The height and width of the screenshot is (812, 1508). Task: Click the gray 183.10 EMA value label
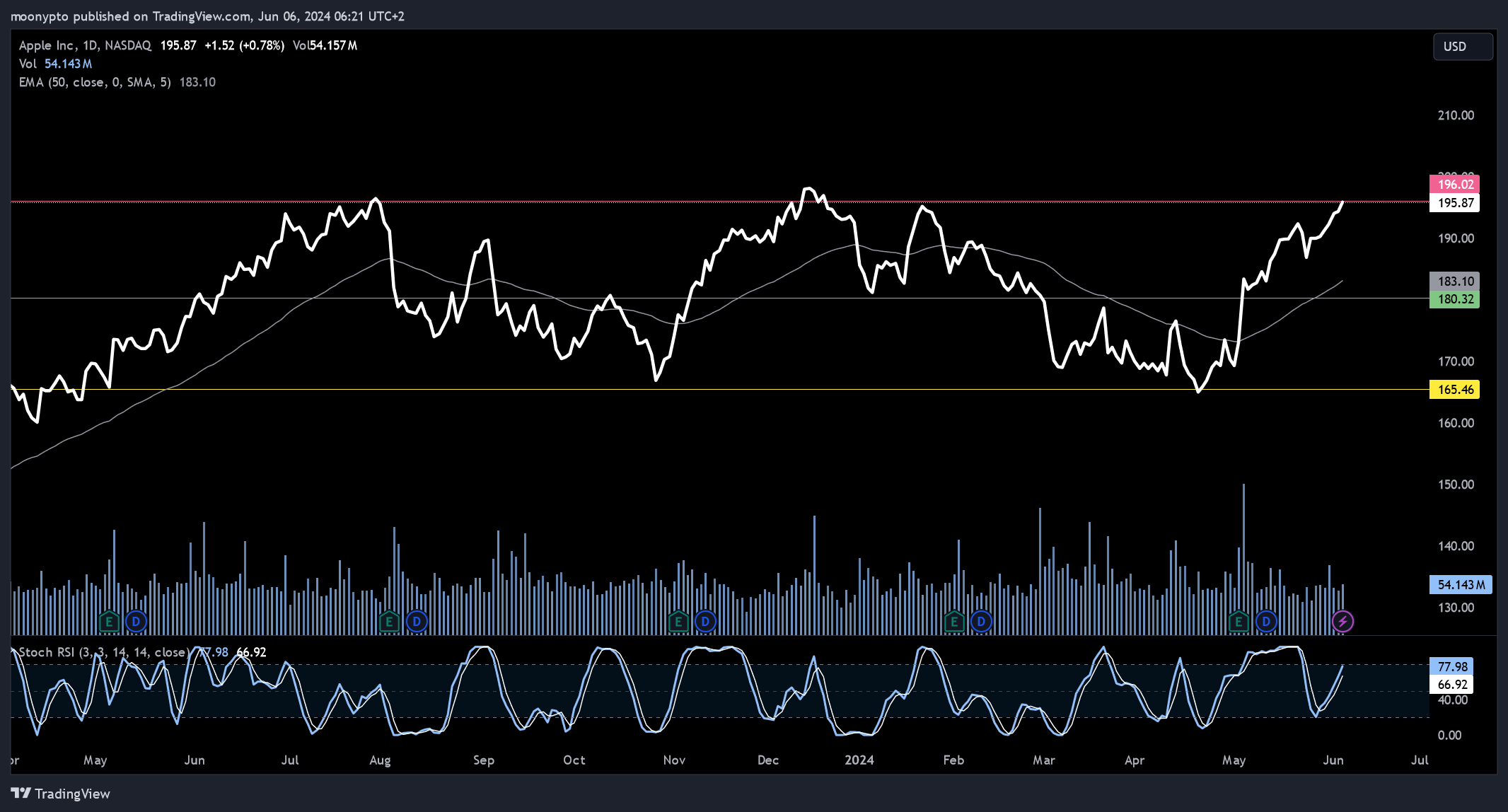click(x=1454, y=282)
